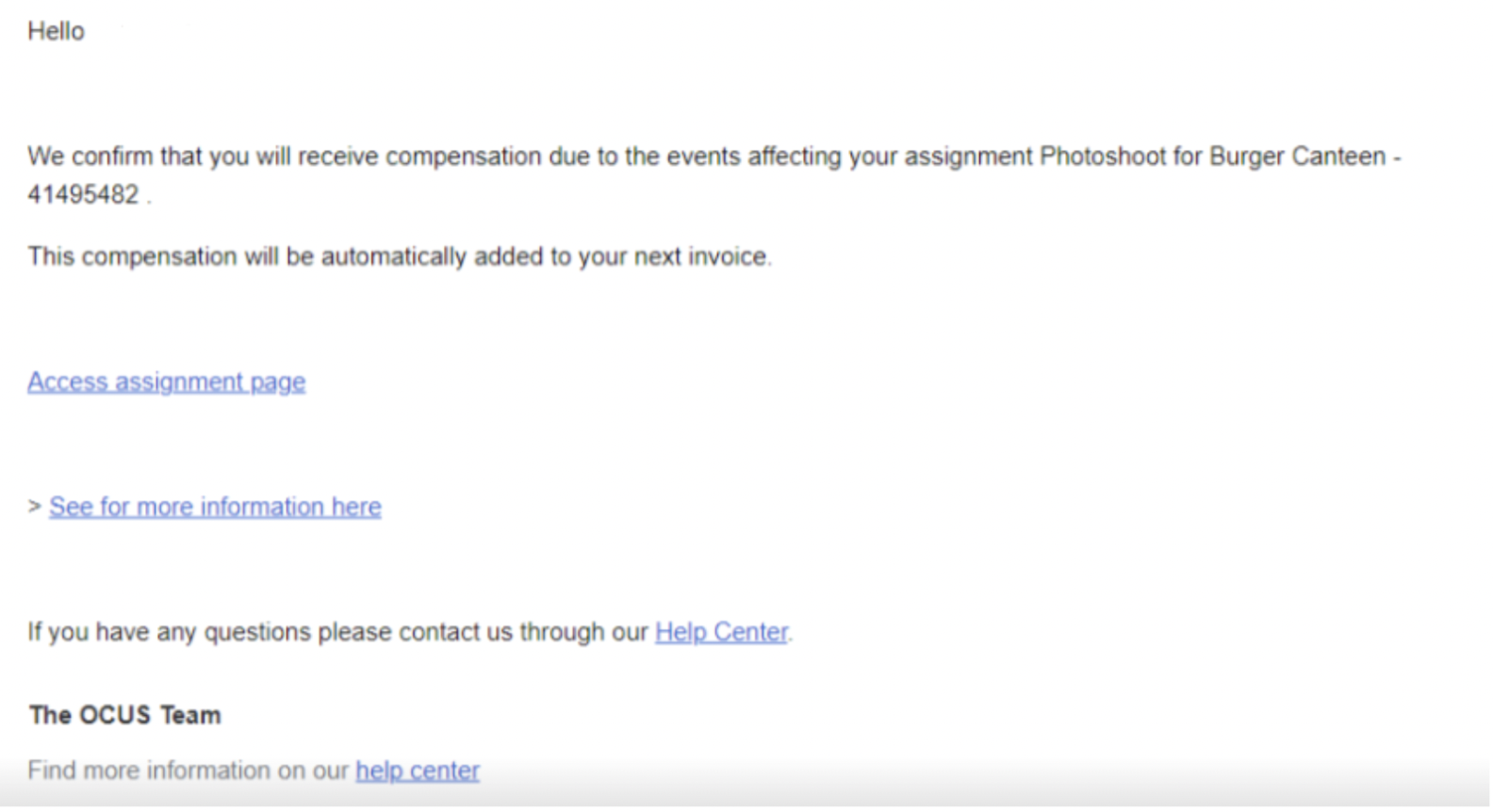Click the word OCUS in the signature
Screen dimensions: 1493x812
pos(115,716)
